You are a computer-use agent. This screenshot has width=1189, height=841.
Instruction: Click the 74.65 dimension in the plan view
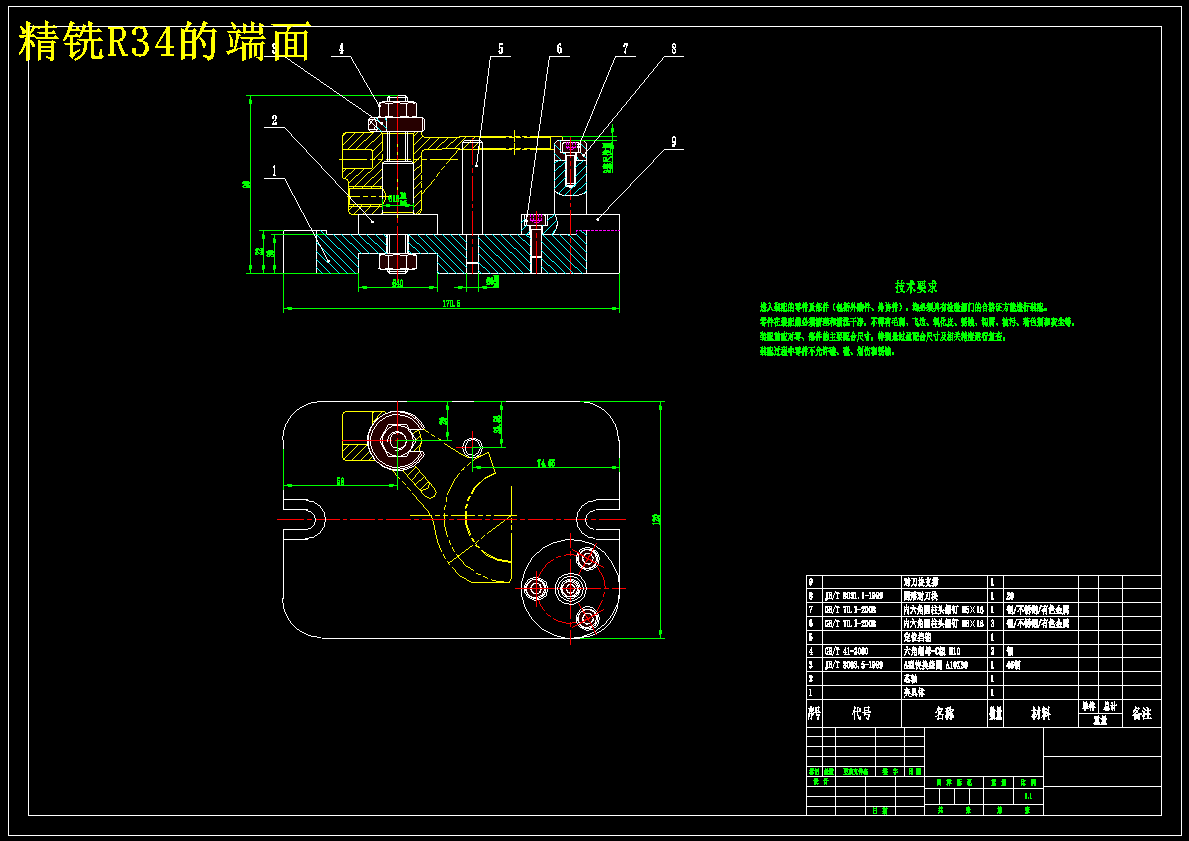[546, 463]
